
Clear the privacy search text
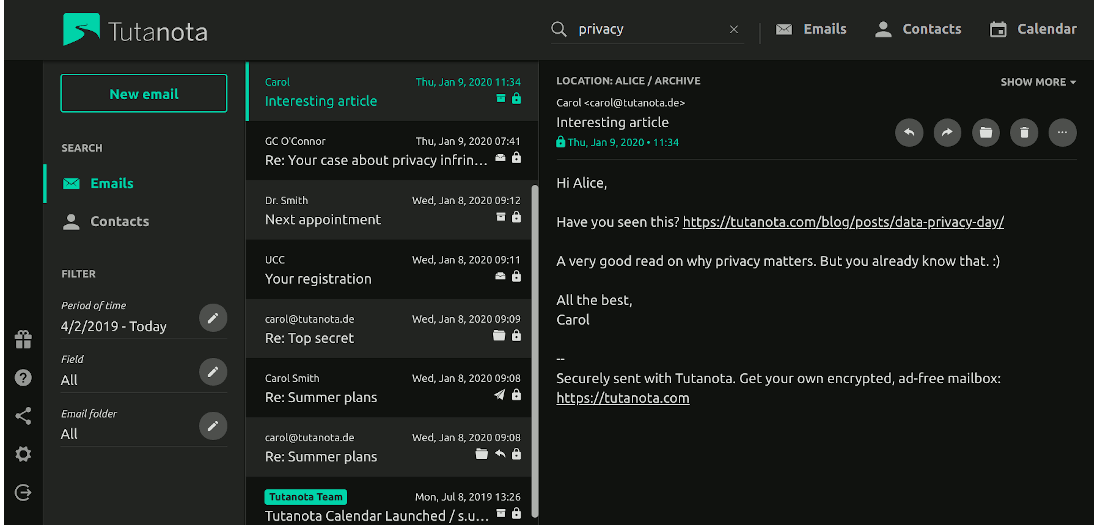[x=734, y=30]
